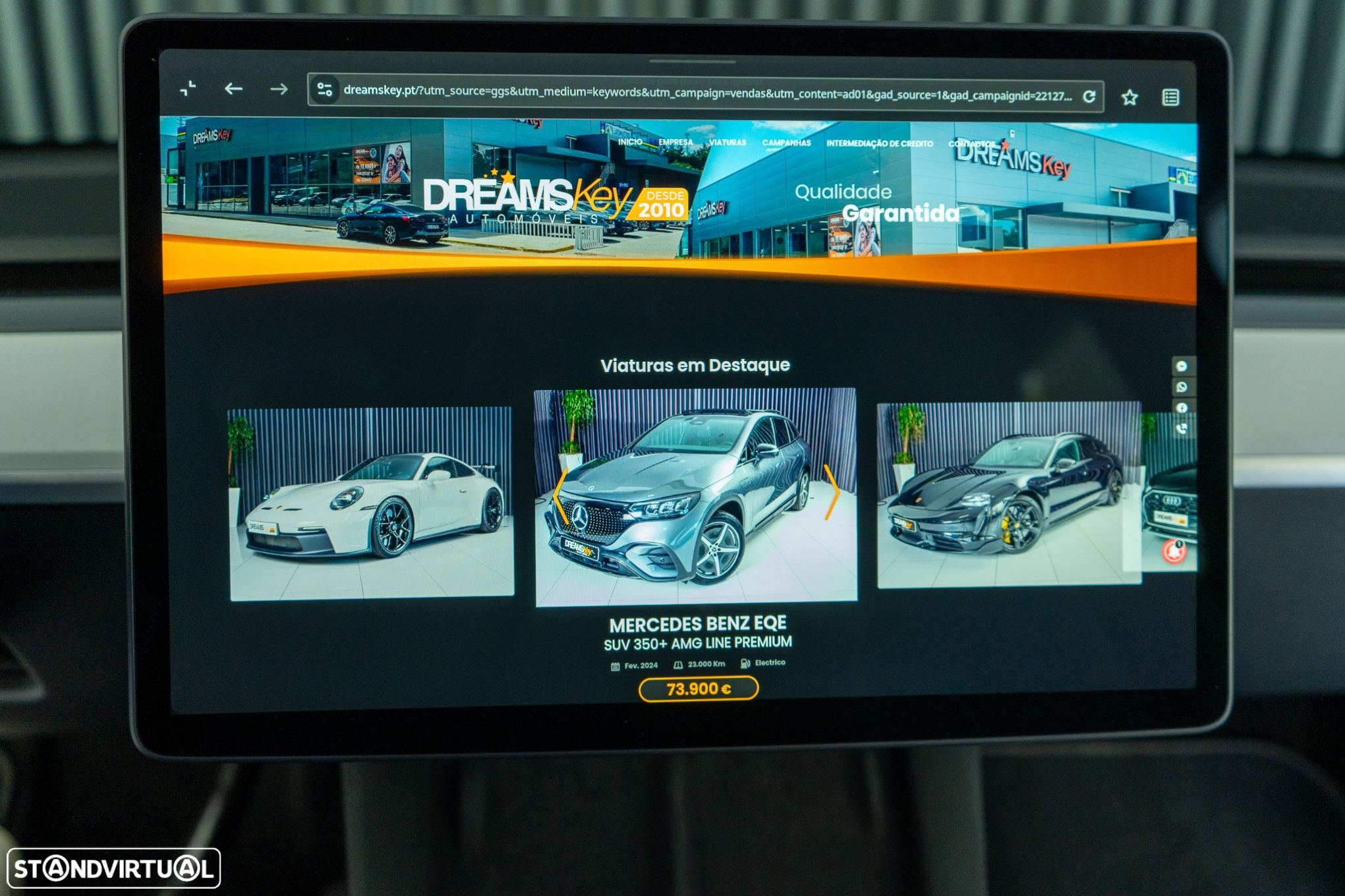Select the black Porsche Taycan thumbnail

(x=1008, y=494)
